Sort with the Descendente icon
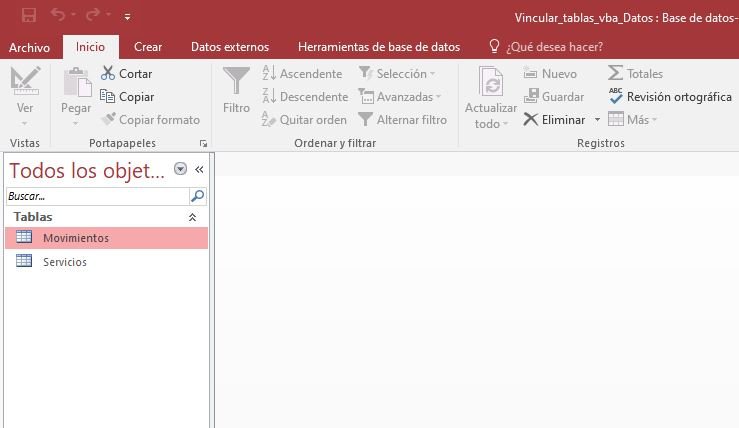The height and width of the screenshot is (428, 739). tap(269, 96)
